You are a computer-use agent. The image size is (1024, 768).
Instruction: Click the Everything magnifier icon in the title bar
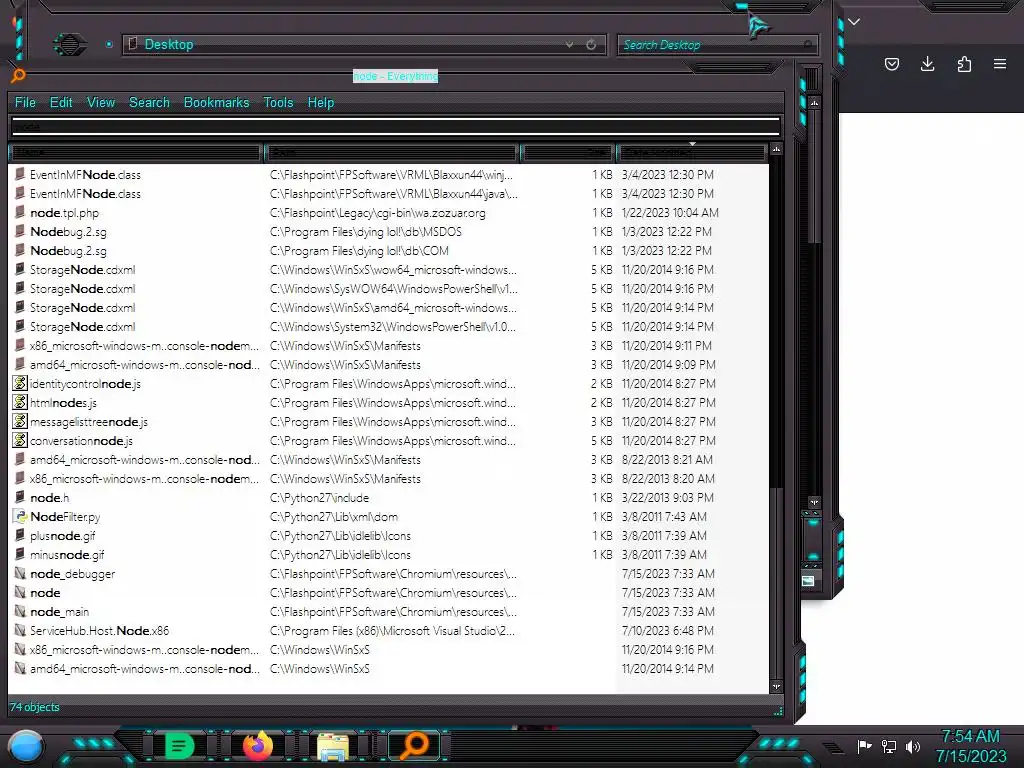[18, 75]
